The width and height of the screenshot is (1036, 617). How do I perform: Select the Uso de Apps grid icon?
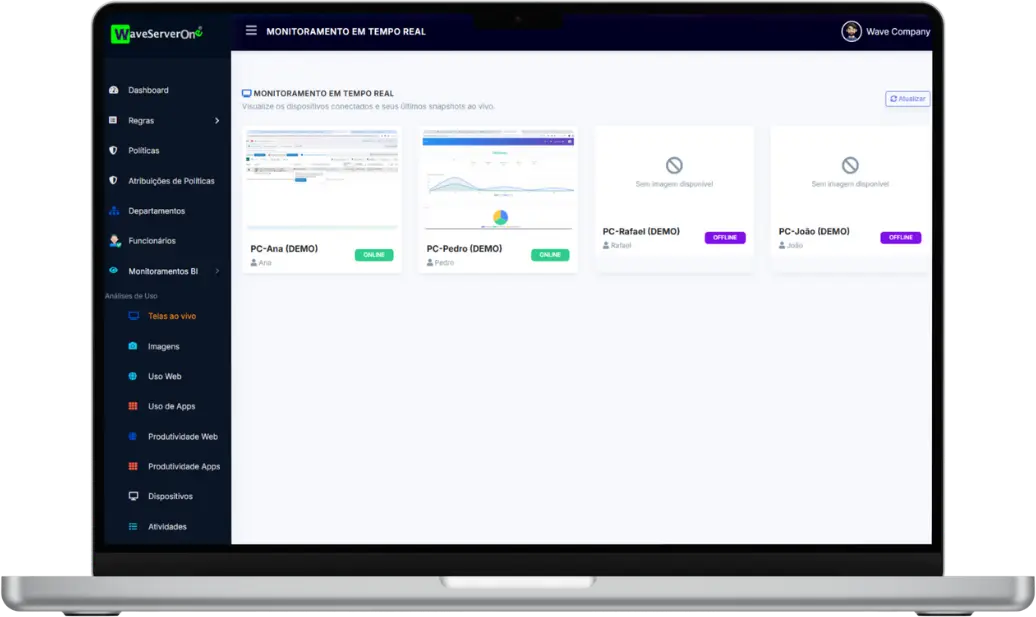133,407
